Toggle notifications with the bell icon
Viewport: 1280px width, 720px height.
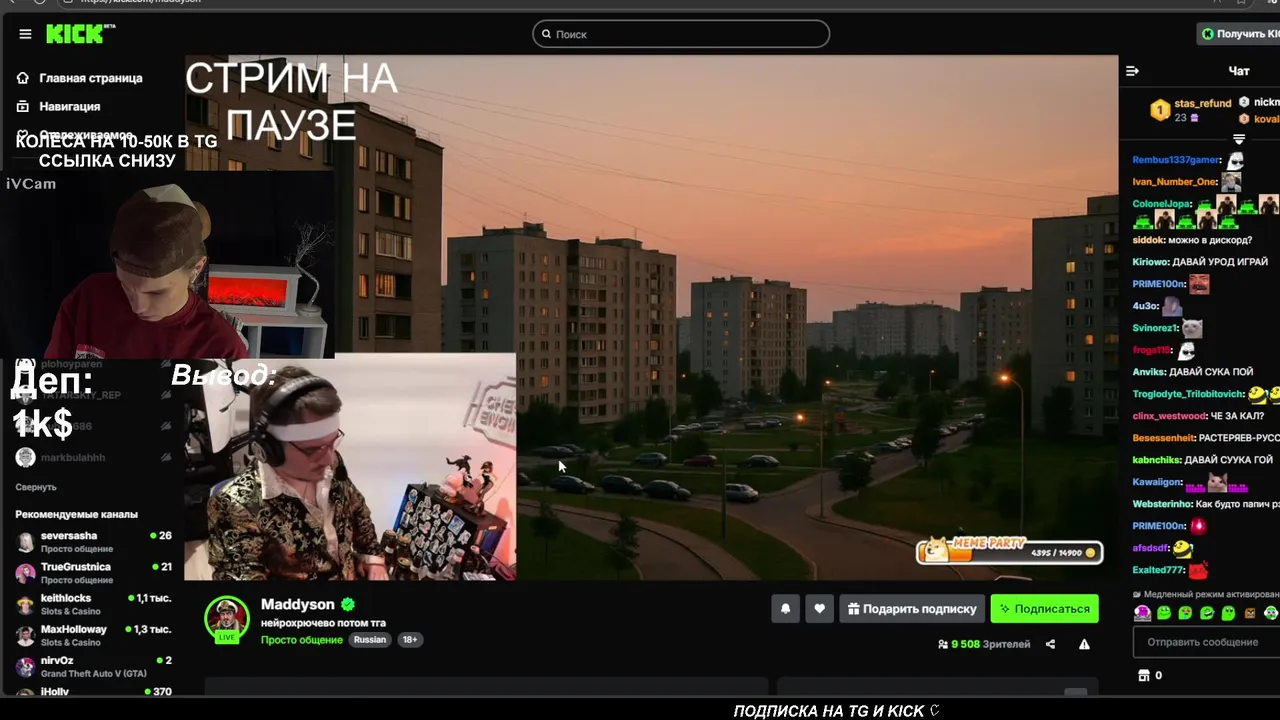tap(785, 608)
